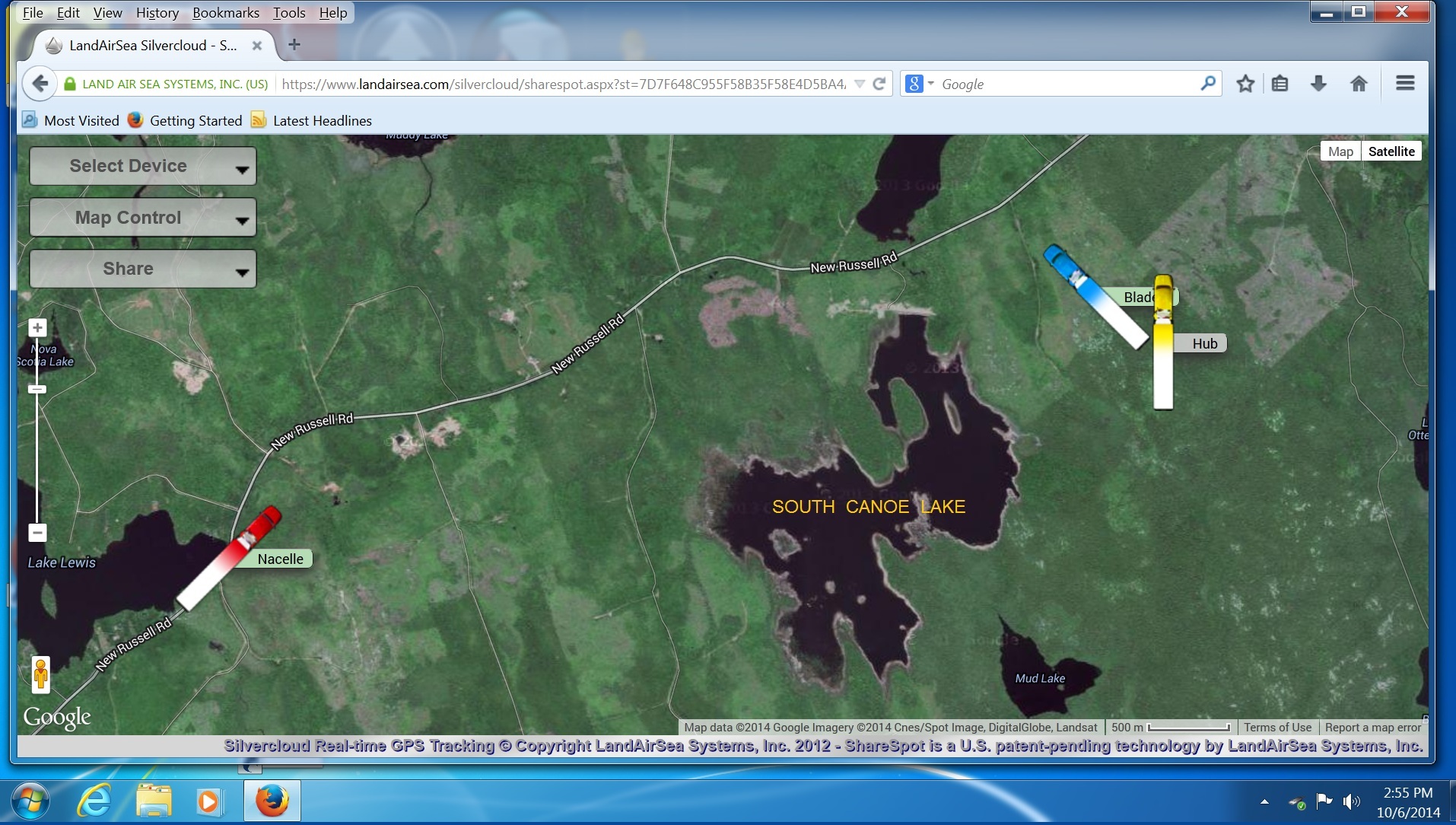The width and height of the screenshot is (1456, 825).
Task: Expand the Select Device dropdown
Action: [143, 166]
